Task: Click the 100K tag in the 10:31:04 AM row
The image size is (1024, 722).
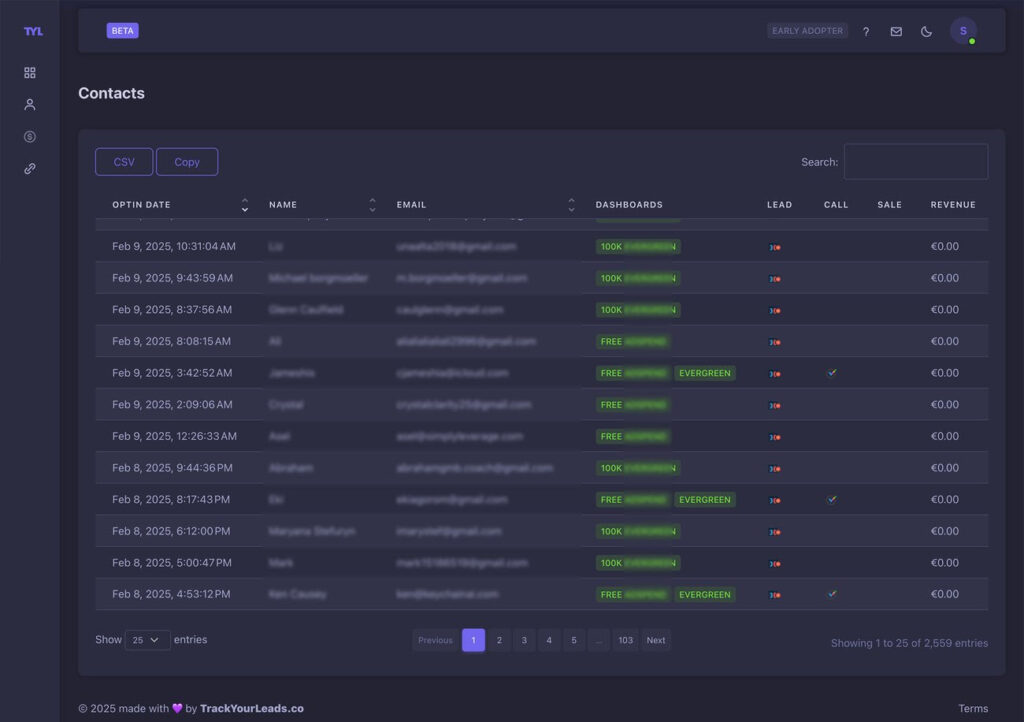Action: (638, 247)
